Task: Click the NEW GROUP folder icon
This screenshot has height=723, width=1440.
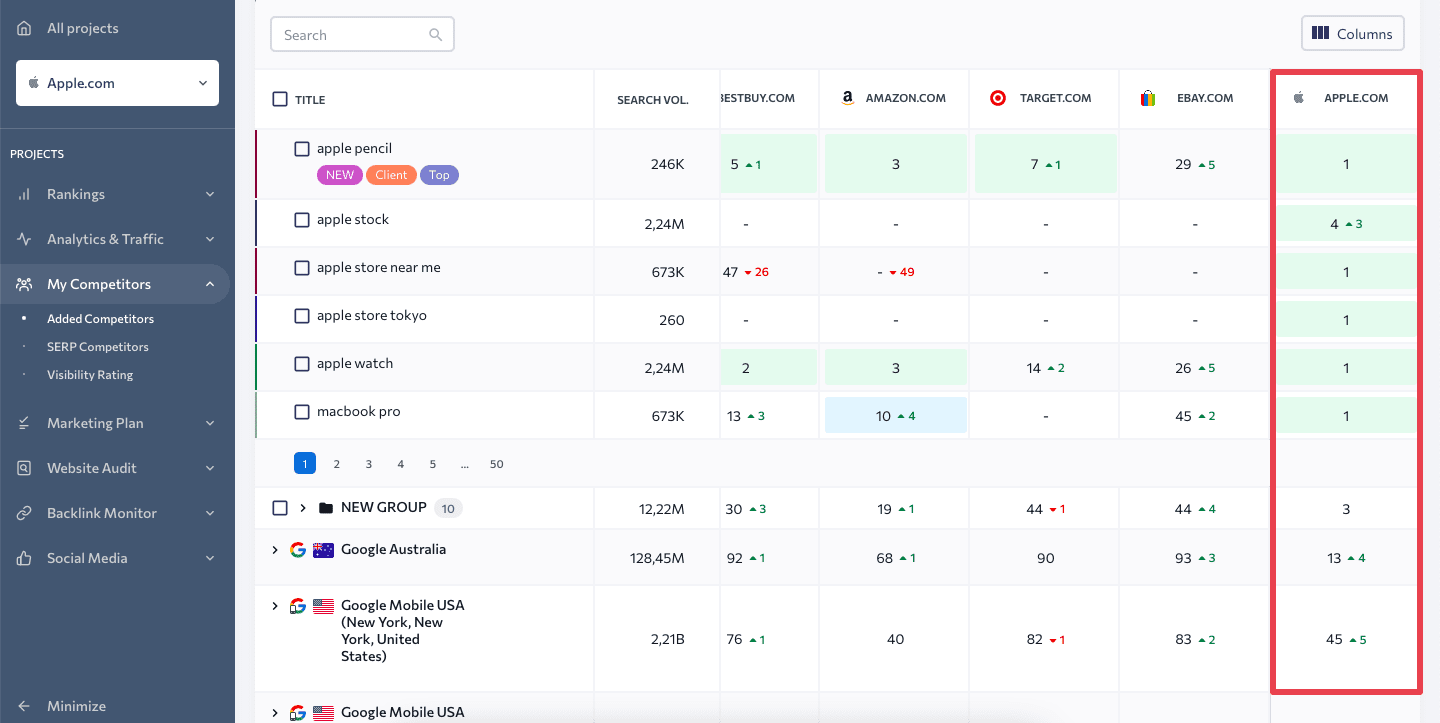Action: point(325,508)
